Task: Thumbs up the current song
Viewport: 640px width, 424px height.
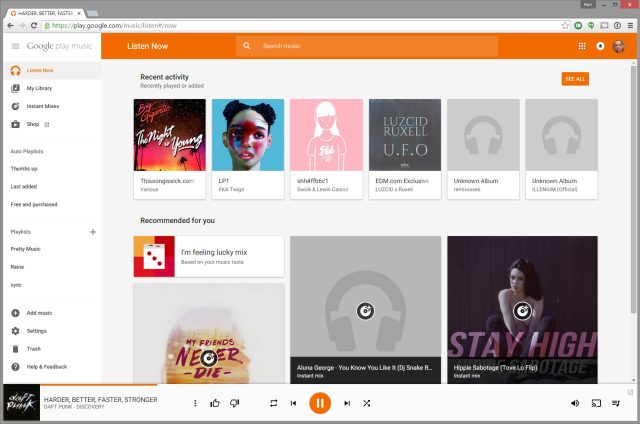Action: click(x=215, y=403)
